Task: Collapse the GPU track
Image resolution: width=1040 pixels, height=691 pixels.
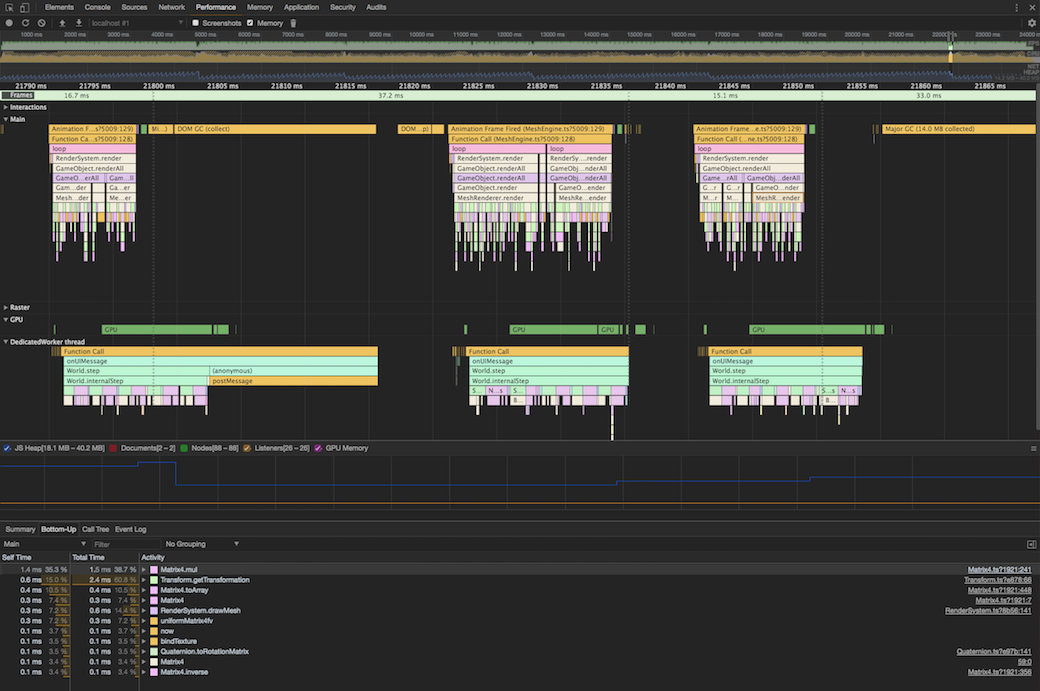Action: [x=5, y=320]
